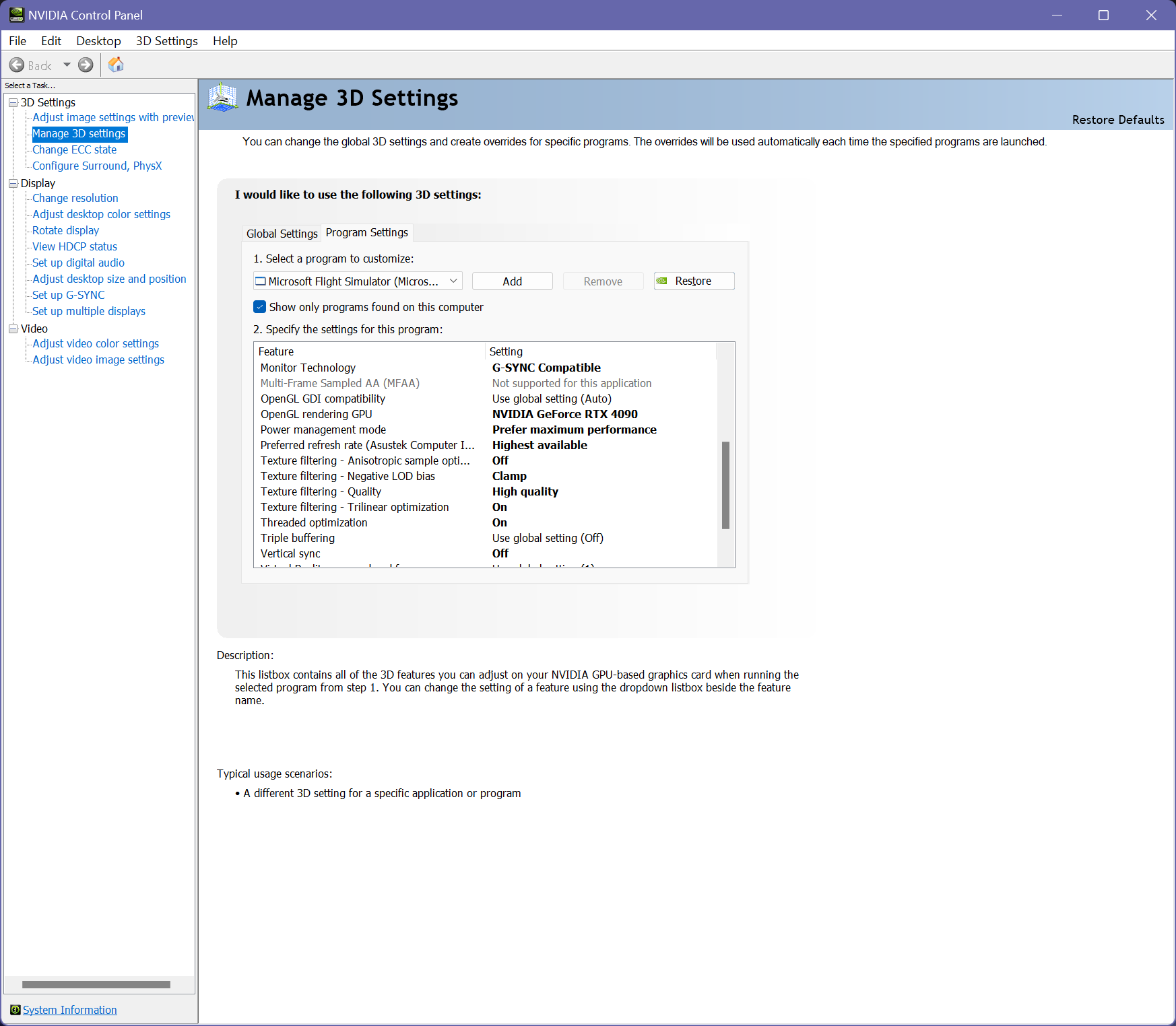Click the settings list vertical scrollbar thumb

(725, 485)
